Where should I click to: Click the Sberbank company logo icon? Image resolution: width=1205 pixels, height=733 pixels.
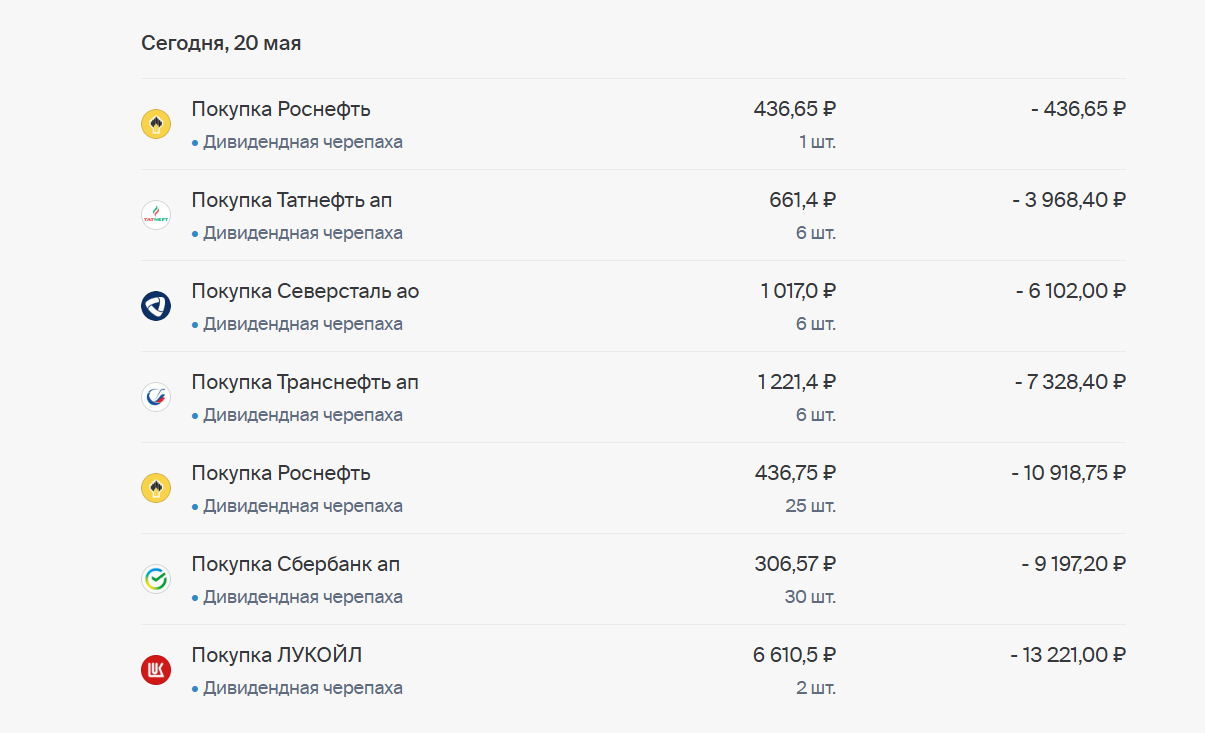[156, 579]
